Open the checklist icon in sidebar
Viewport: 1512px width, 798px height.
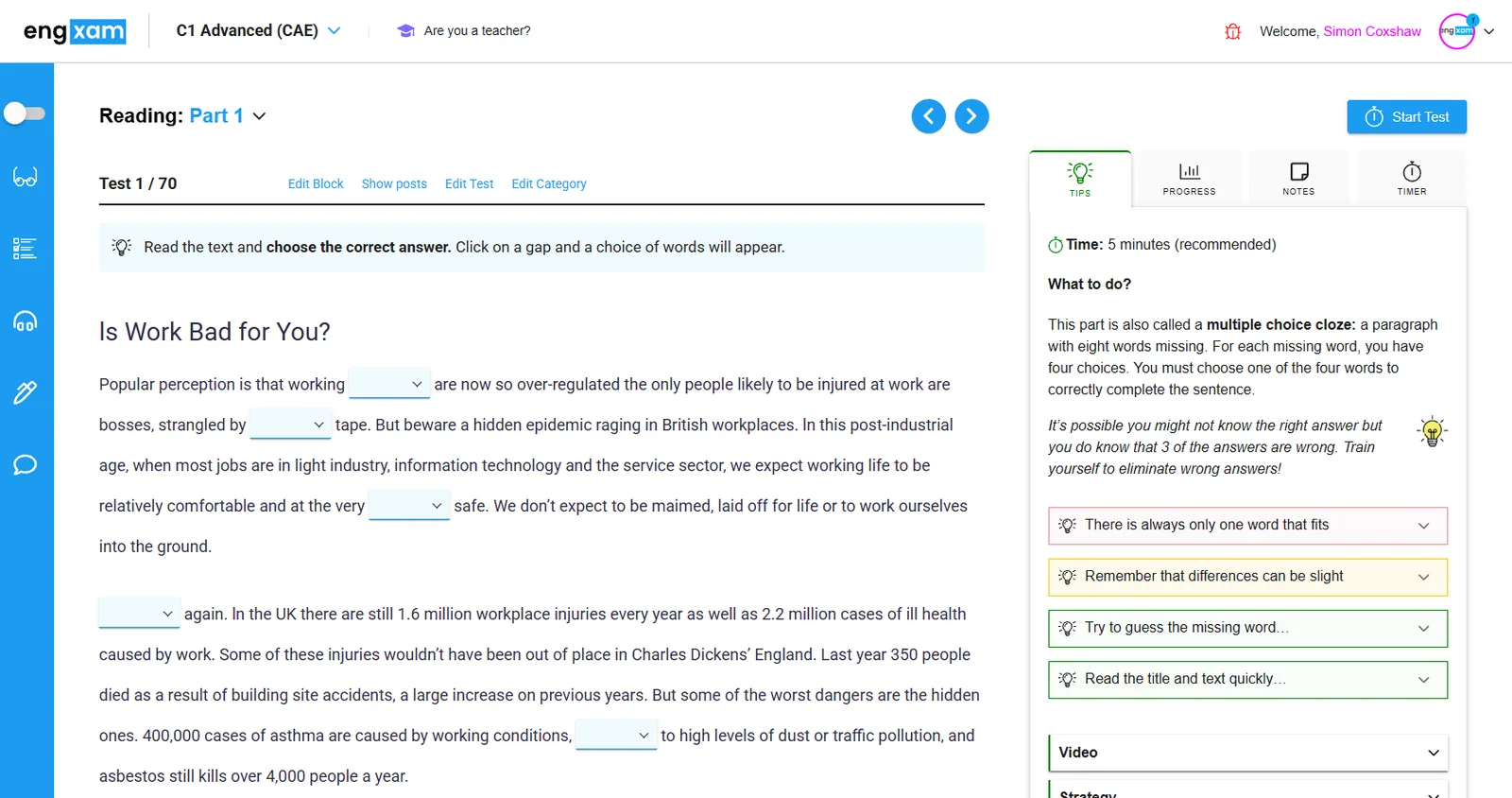[x=26, y=249]
